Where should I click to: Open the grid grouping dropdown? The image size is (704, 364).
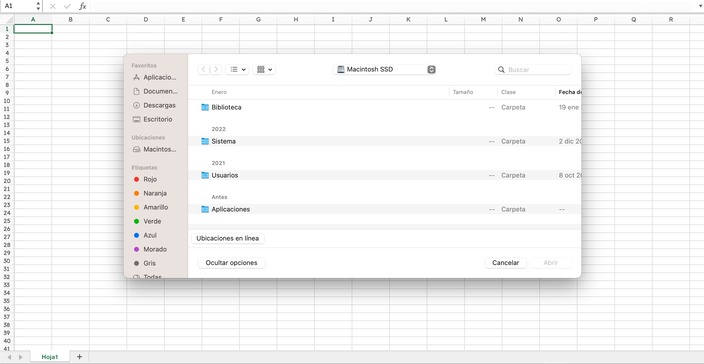click(x=264, y=69)
